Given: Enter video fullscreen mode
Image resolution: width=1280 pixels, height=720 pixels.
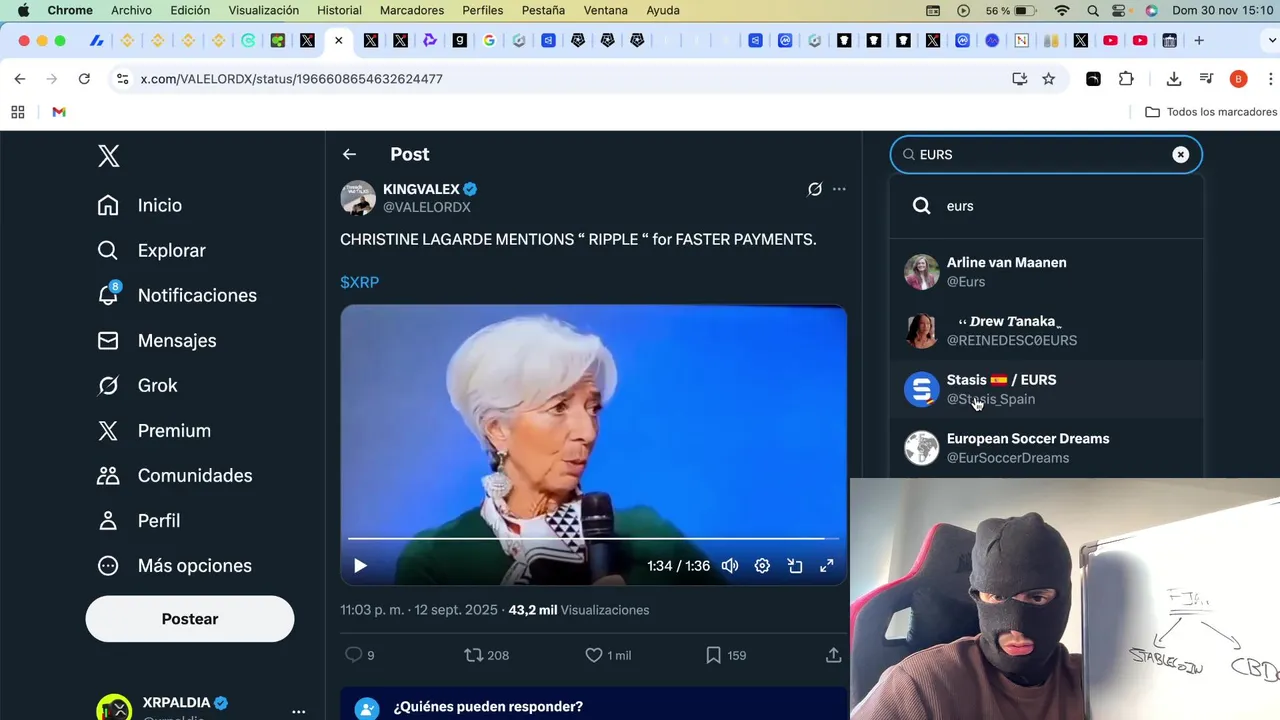Looking at the screenshot, I should (x=827, y=566).
